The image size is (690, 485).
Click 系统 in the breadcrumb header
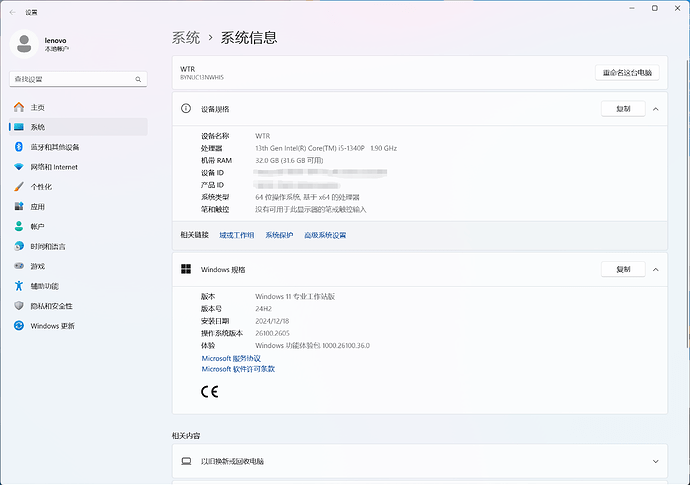pos(186,38)
